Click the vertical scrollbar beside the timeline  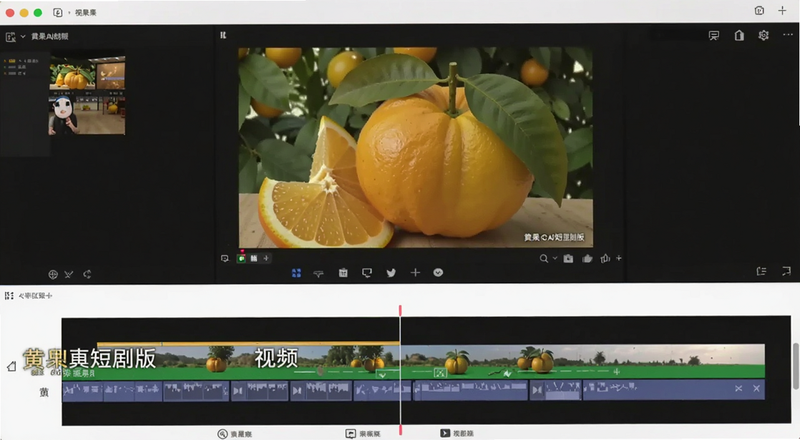[795, 365]
